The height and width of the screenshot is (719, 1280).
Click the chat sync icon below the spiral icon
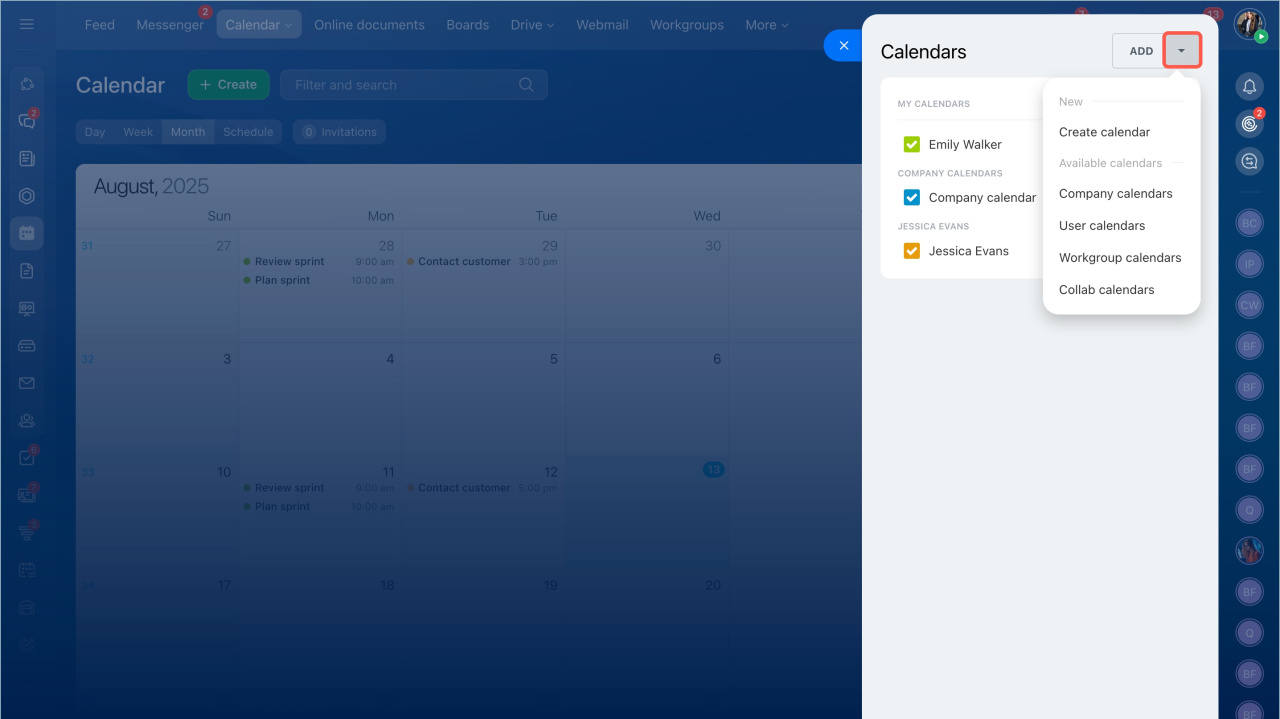pos(1249,161)
